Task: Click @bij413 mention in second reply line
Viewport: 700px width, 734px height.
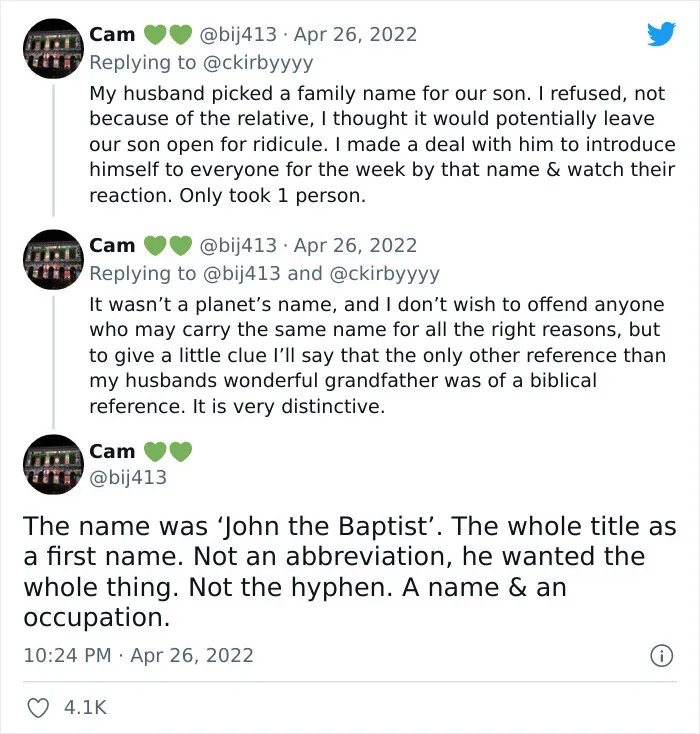Action: coord(242,274)
